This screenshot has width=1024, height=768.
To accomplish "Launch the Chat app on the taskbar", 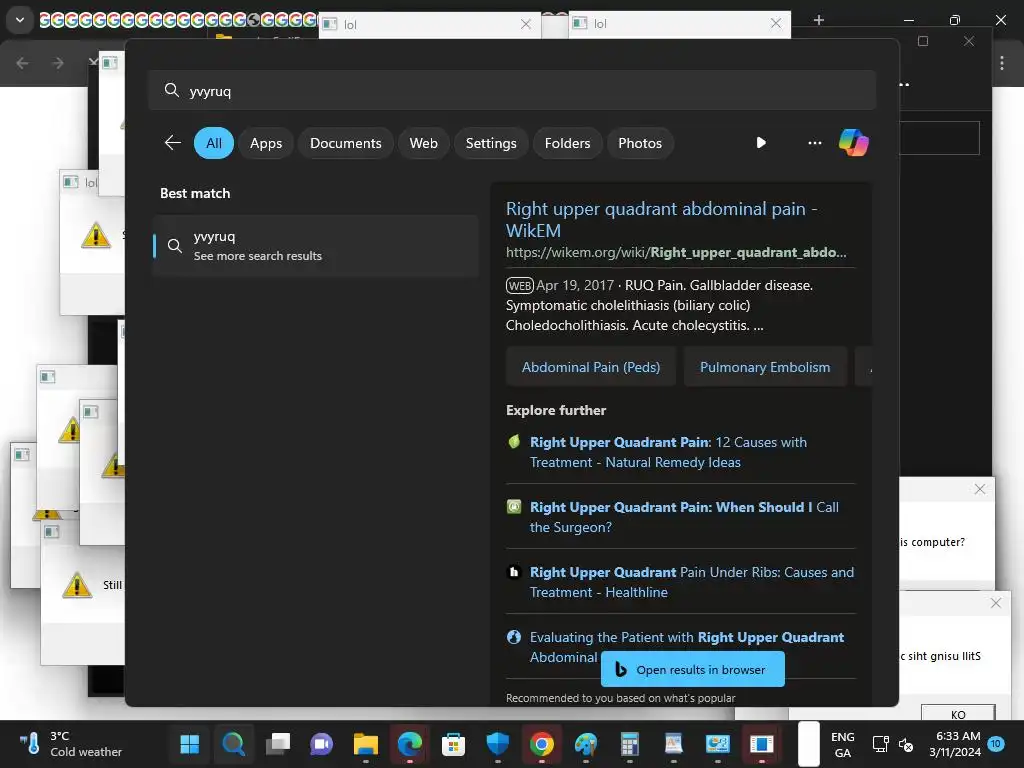I will pyautogui.click(x=321, y=744).
